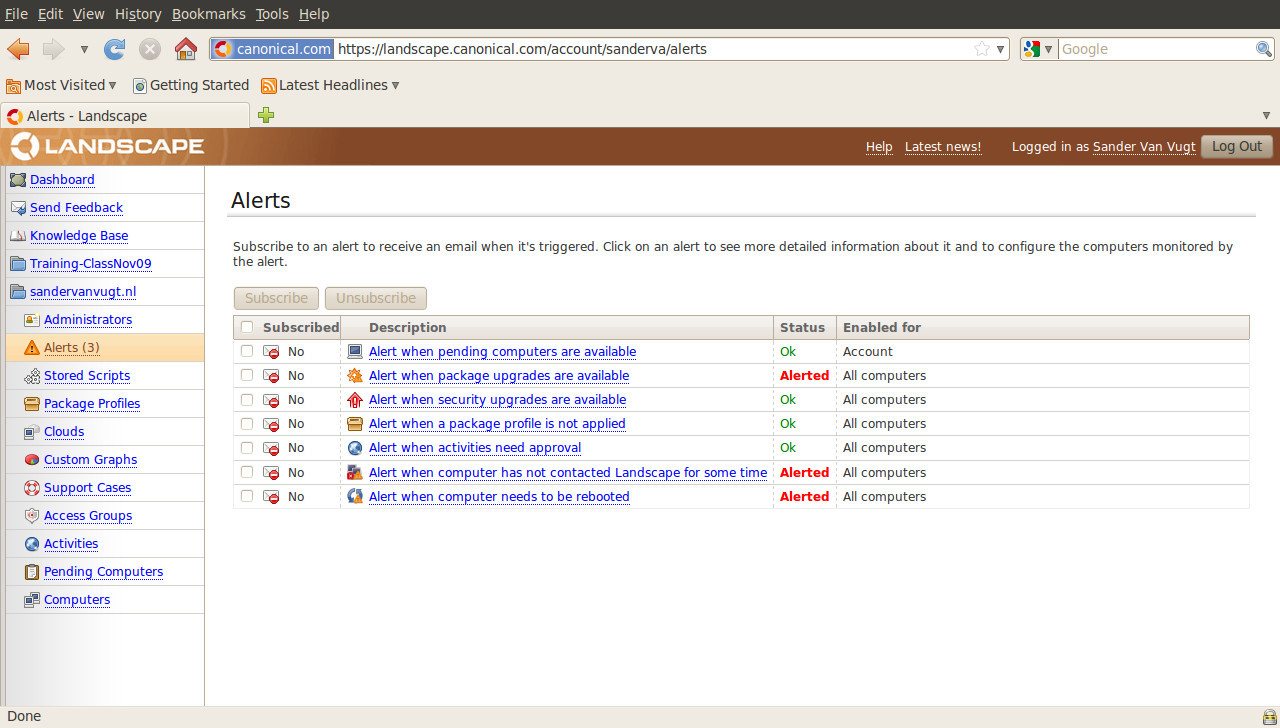The width and height of the screenshot is (1280, 728).
Task: Click the back navigation arrow
Action: [x=18, y=49]
